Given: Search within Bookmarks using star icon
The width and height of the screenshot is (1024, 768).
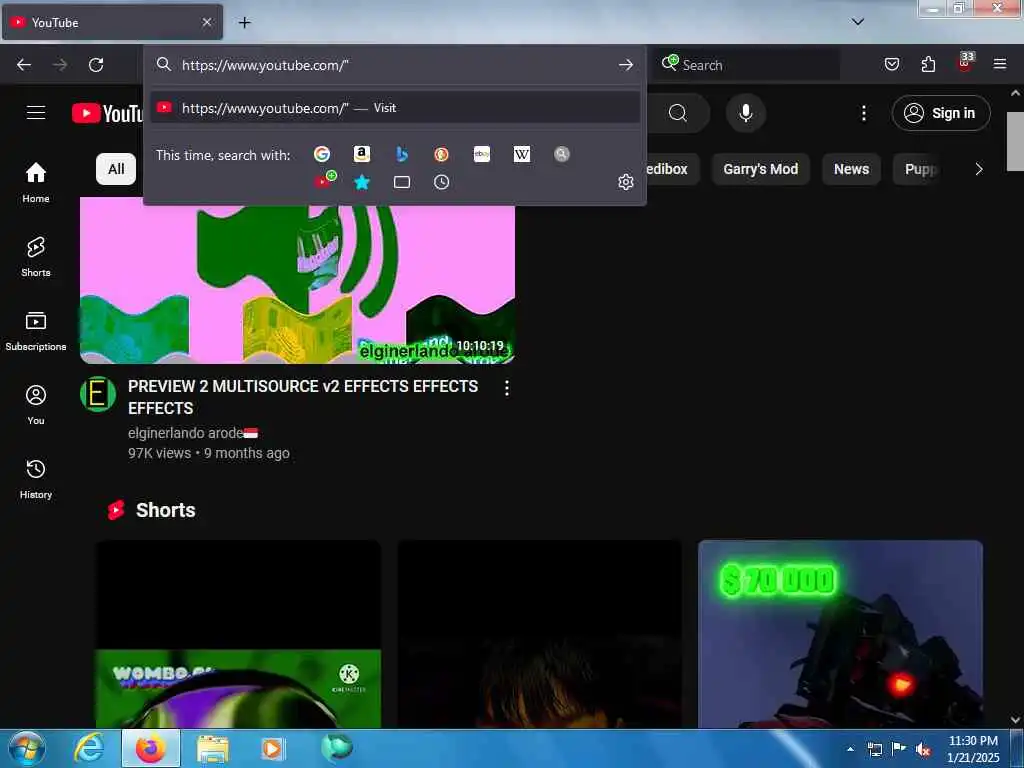Looking at the screenshot, I should [x=361, y=182].
